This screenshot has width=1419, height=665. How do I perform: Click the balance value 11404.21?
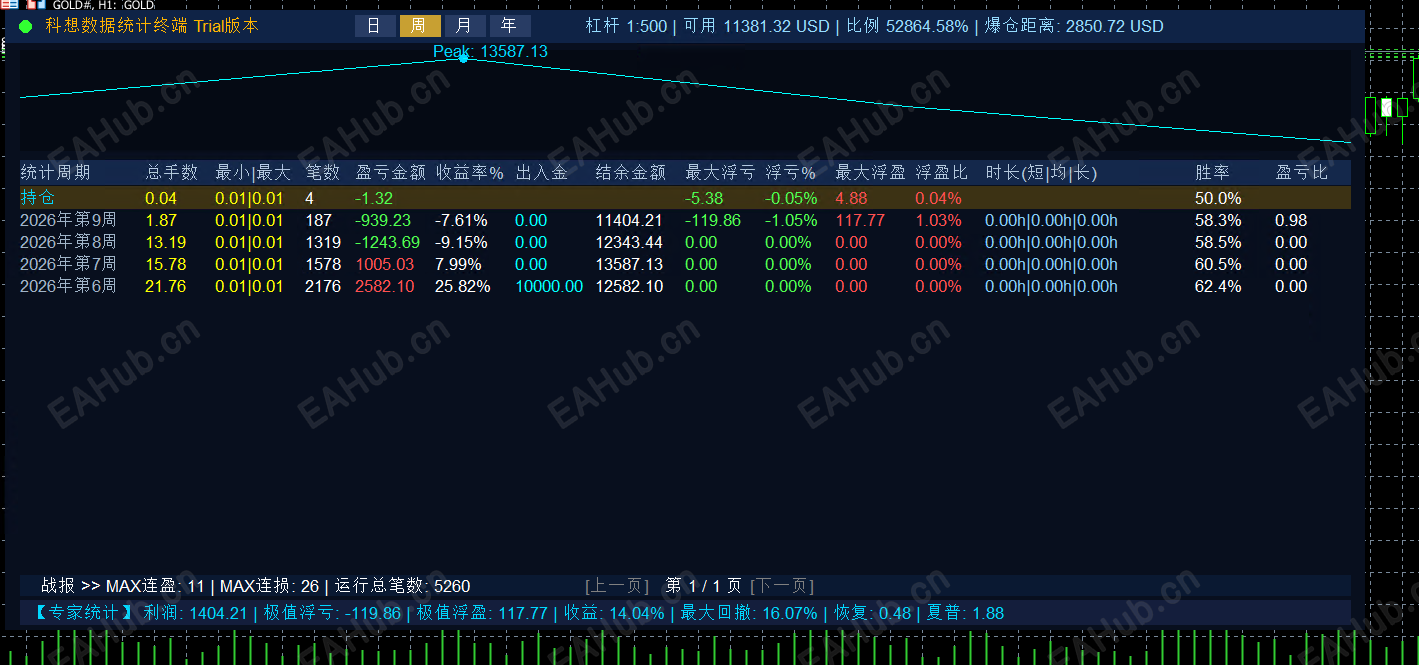click(x=629, y=220)
